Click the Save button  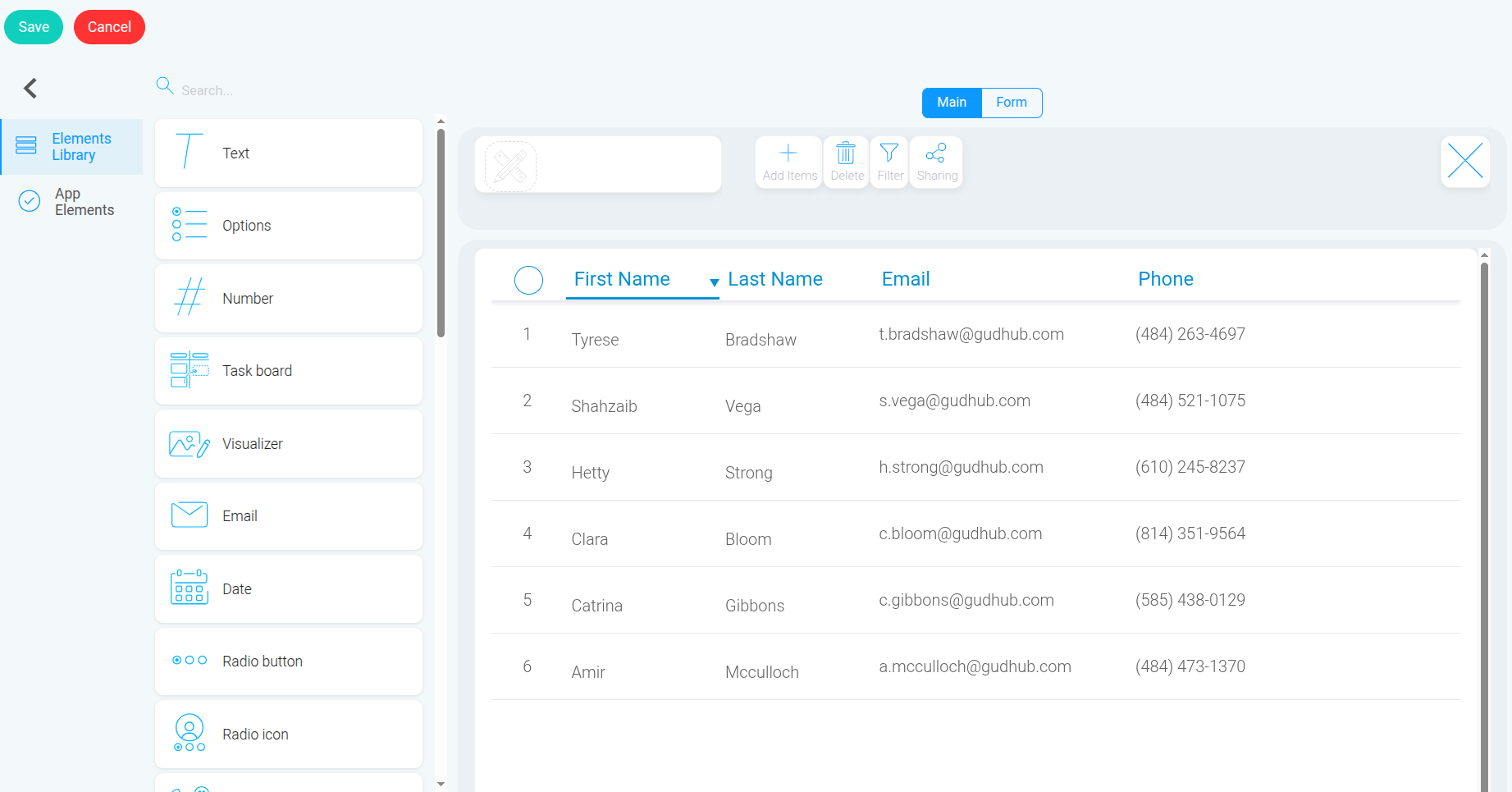[34, 27]
